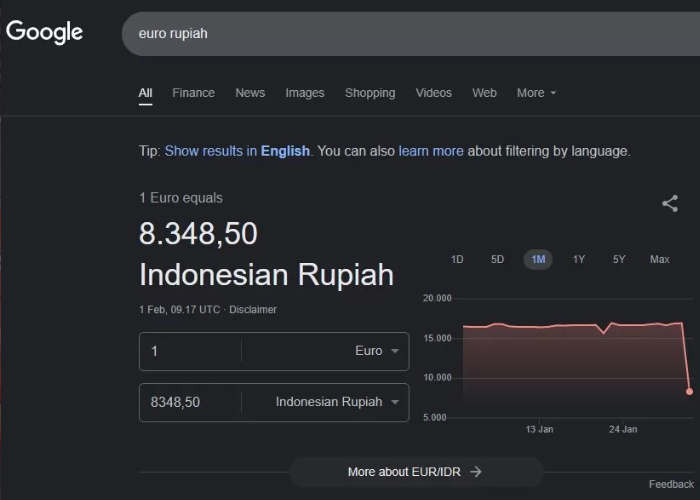
Task: Open the Euro currency dropdown
Action: [x=377, y=351]
